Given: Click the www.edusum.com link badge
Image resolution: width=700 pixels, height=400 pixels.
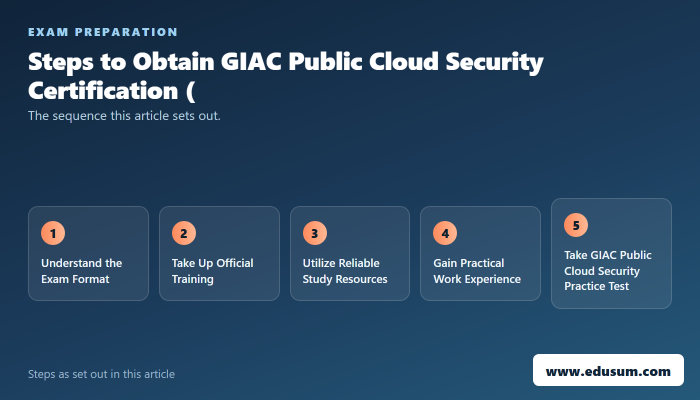Looking at the screenshot, I should [x=608, y=370].
